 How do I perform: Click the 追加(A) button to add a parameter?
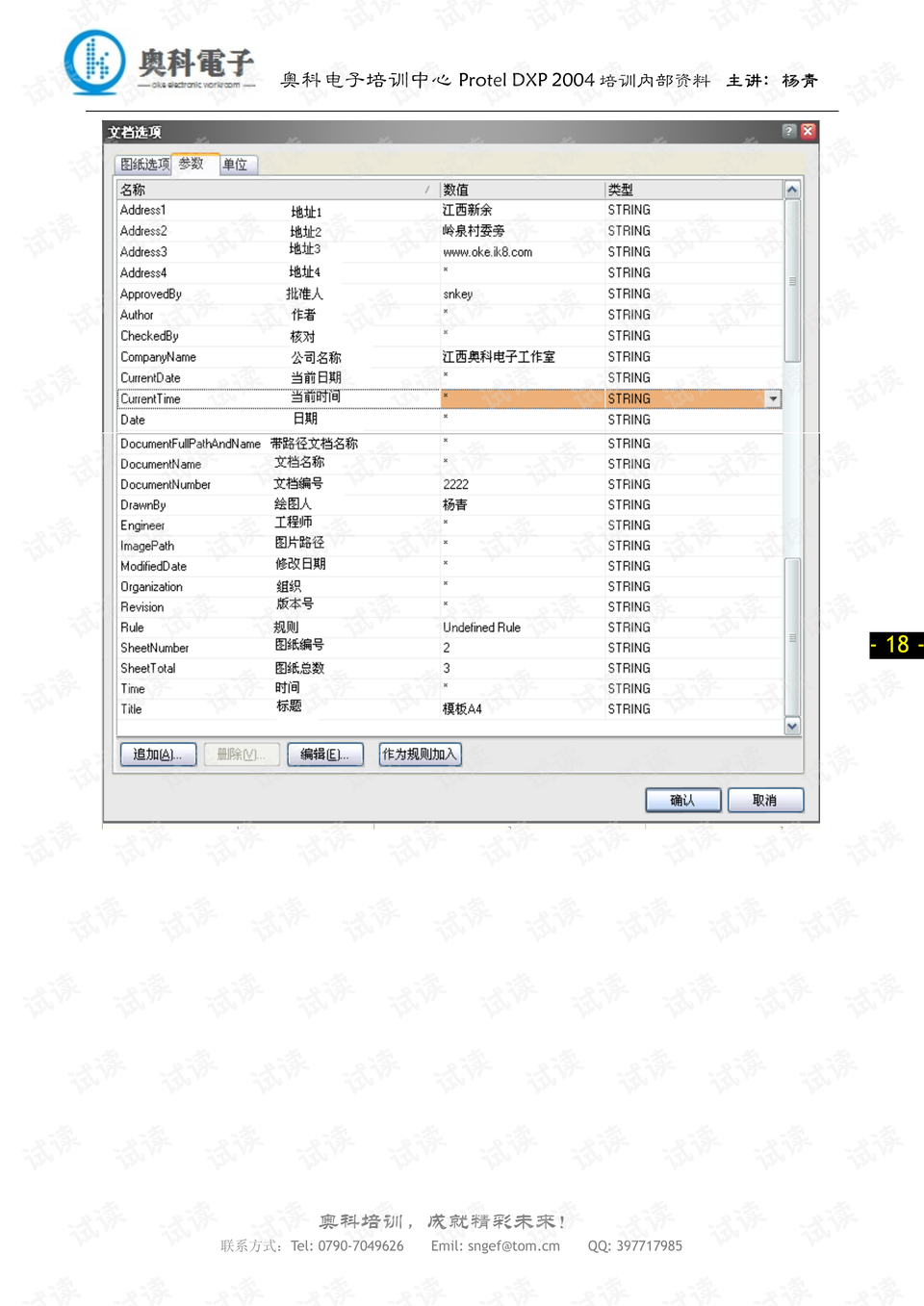pyautogui.click(x=157, y=755)
